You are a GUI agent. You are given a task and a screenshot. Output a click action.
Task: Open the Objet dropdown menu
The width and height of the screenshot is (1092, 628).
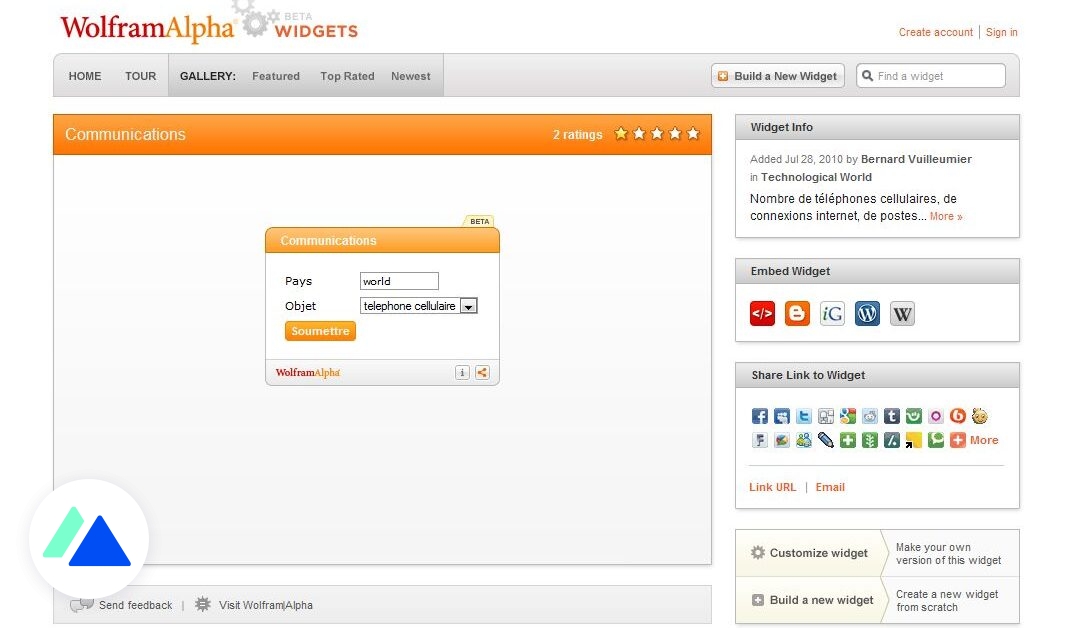pyautogui.click(x=468, y=305)
